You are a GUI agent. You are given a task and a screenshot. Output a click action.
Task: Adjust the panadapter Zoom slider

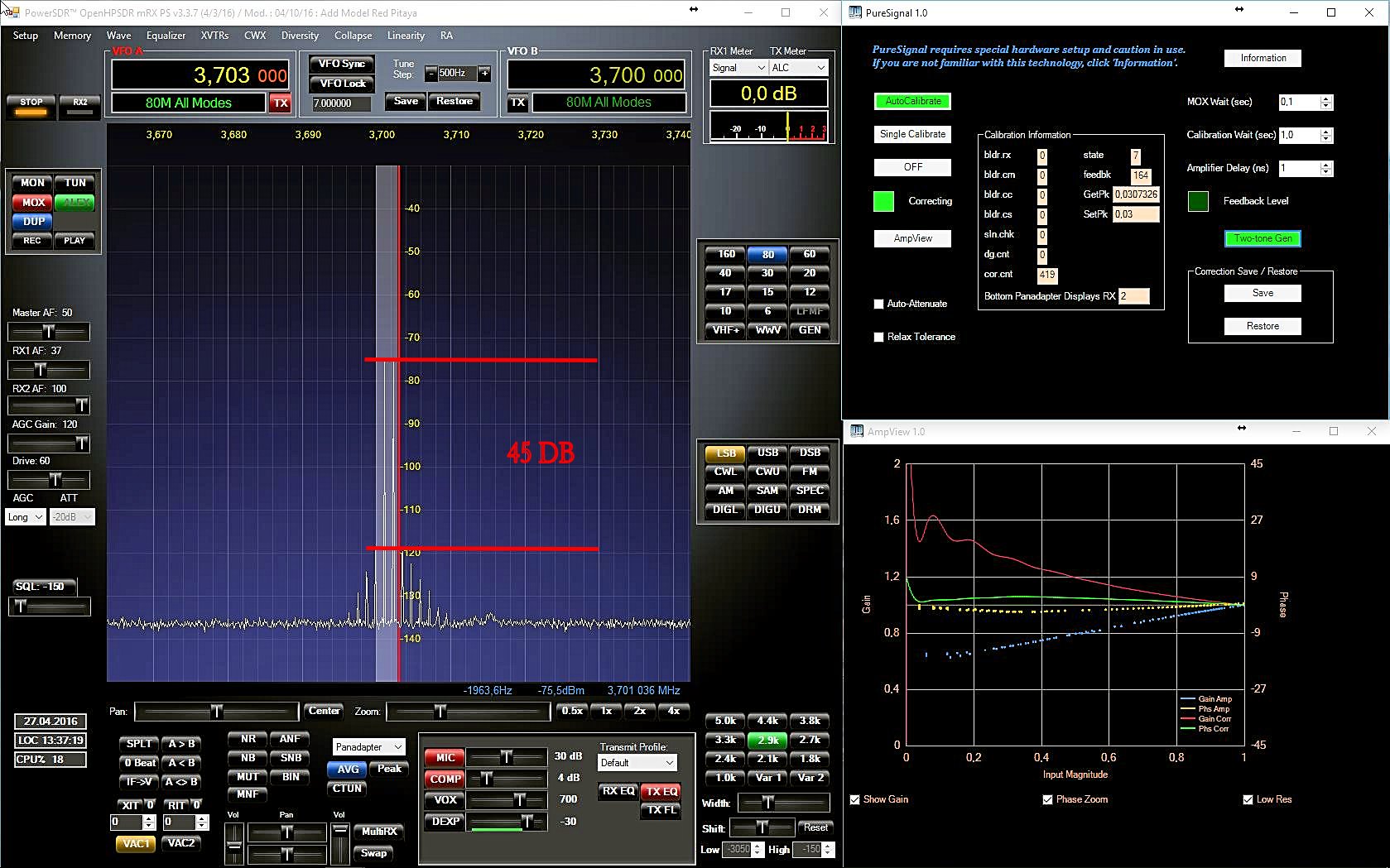[x=469, y=712]
